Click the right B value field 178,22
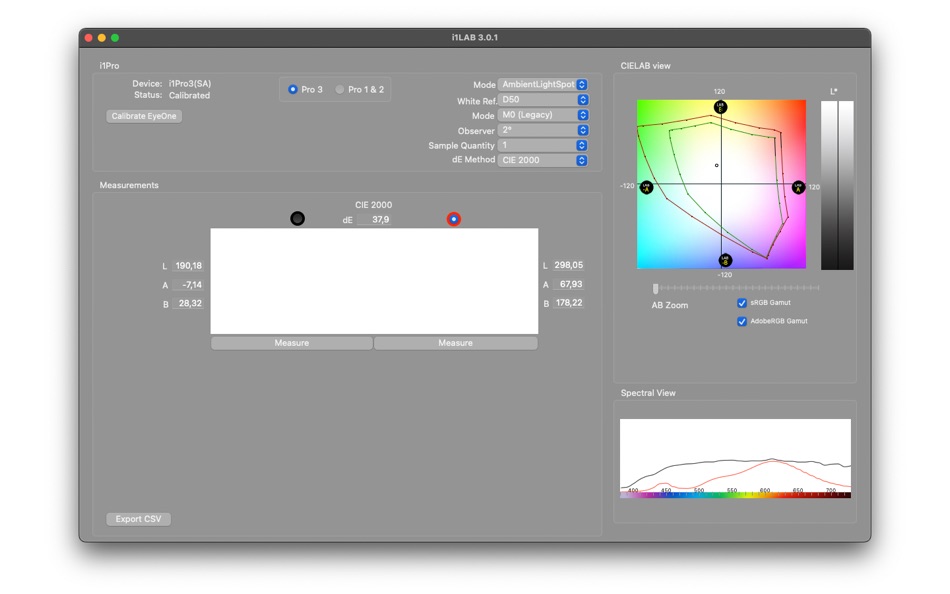 pos(568,302)
